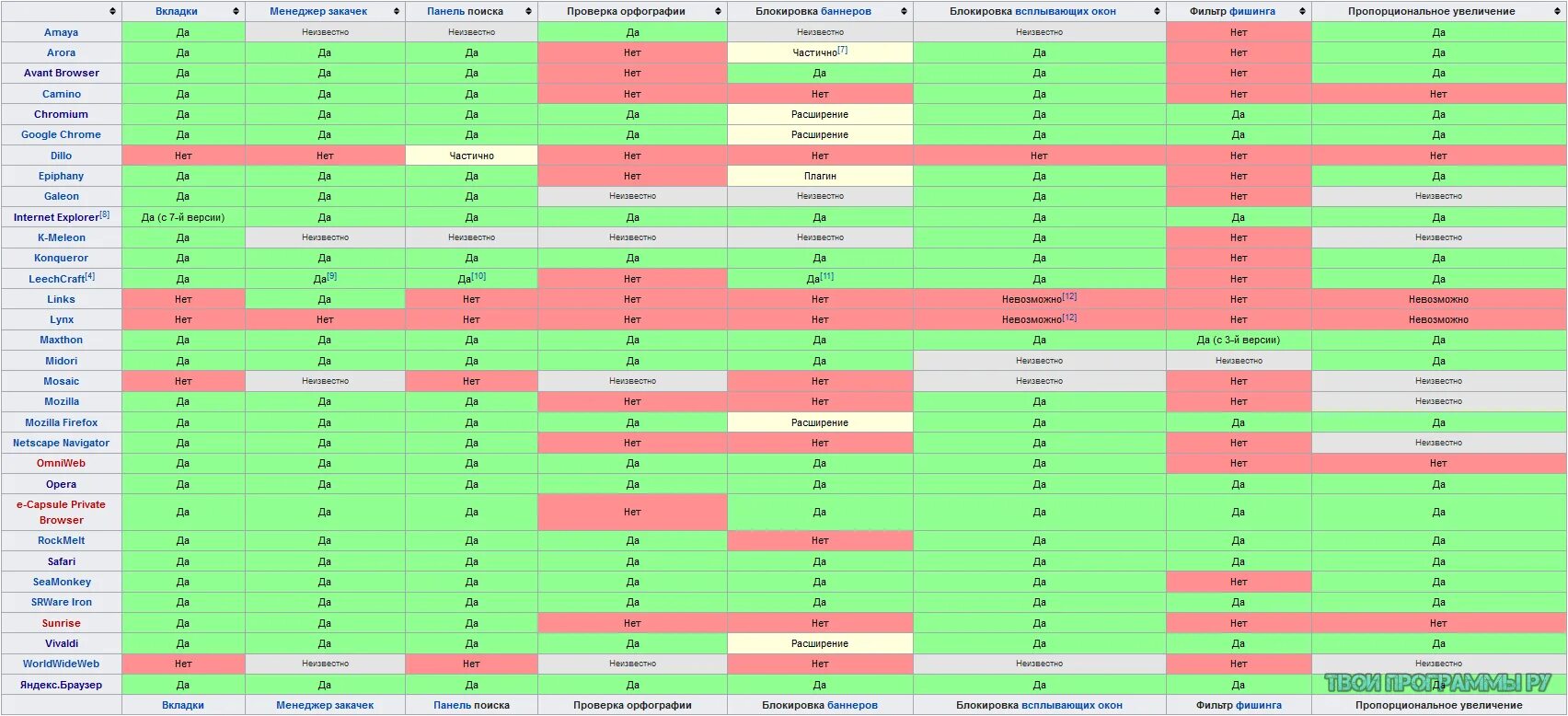Screen dimensions: 1568x716
Task: Open the Camino browser link
Action: [x=62, y=94]
